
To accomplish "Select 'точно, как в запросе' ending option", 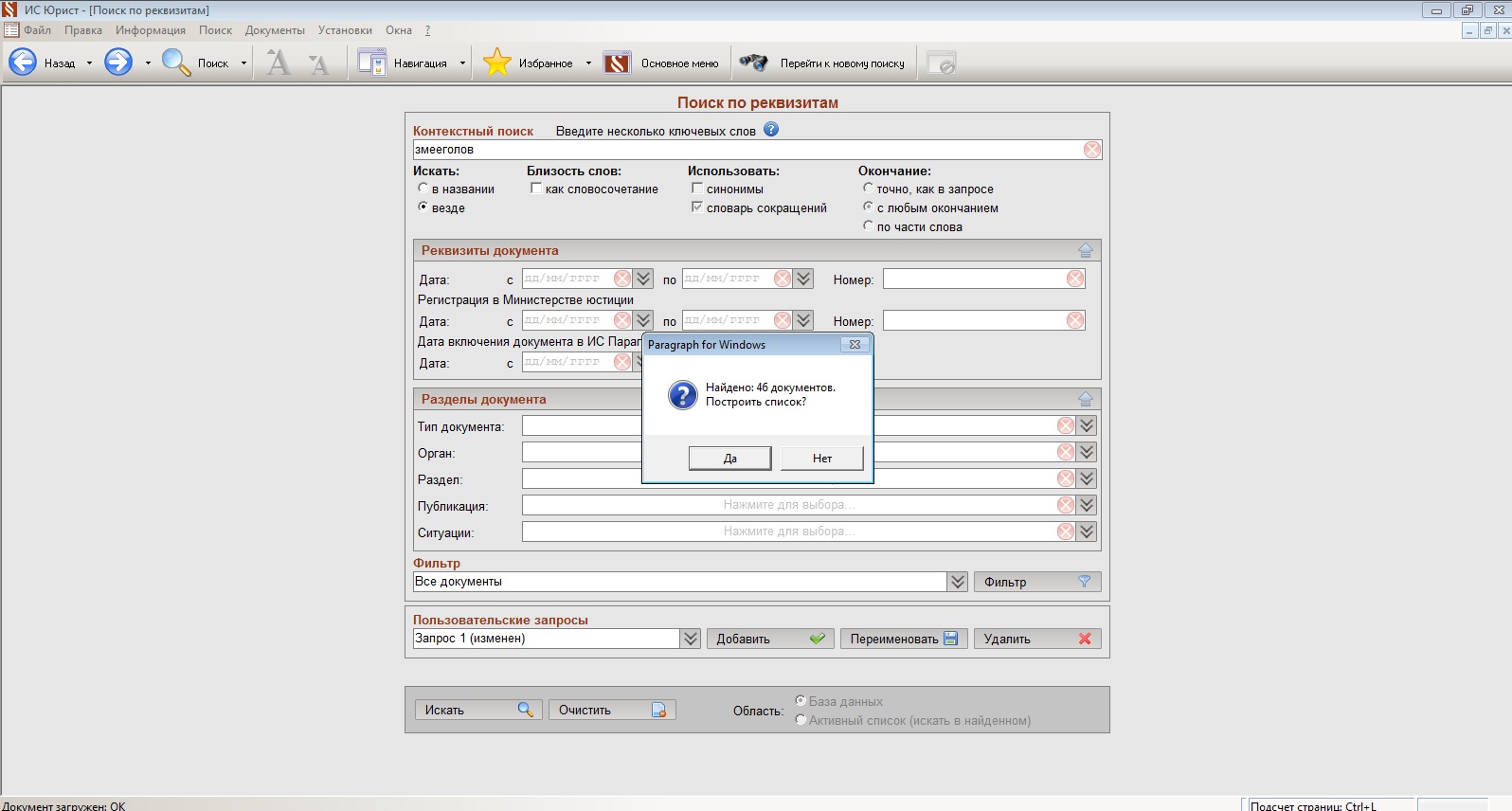I will tap(868, 189).
